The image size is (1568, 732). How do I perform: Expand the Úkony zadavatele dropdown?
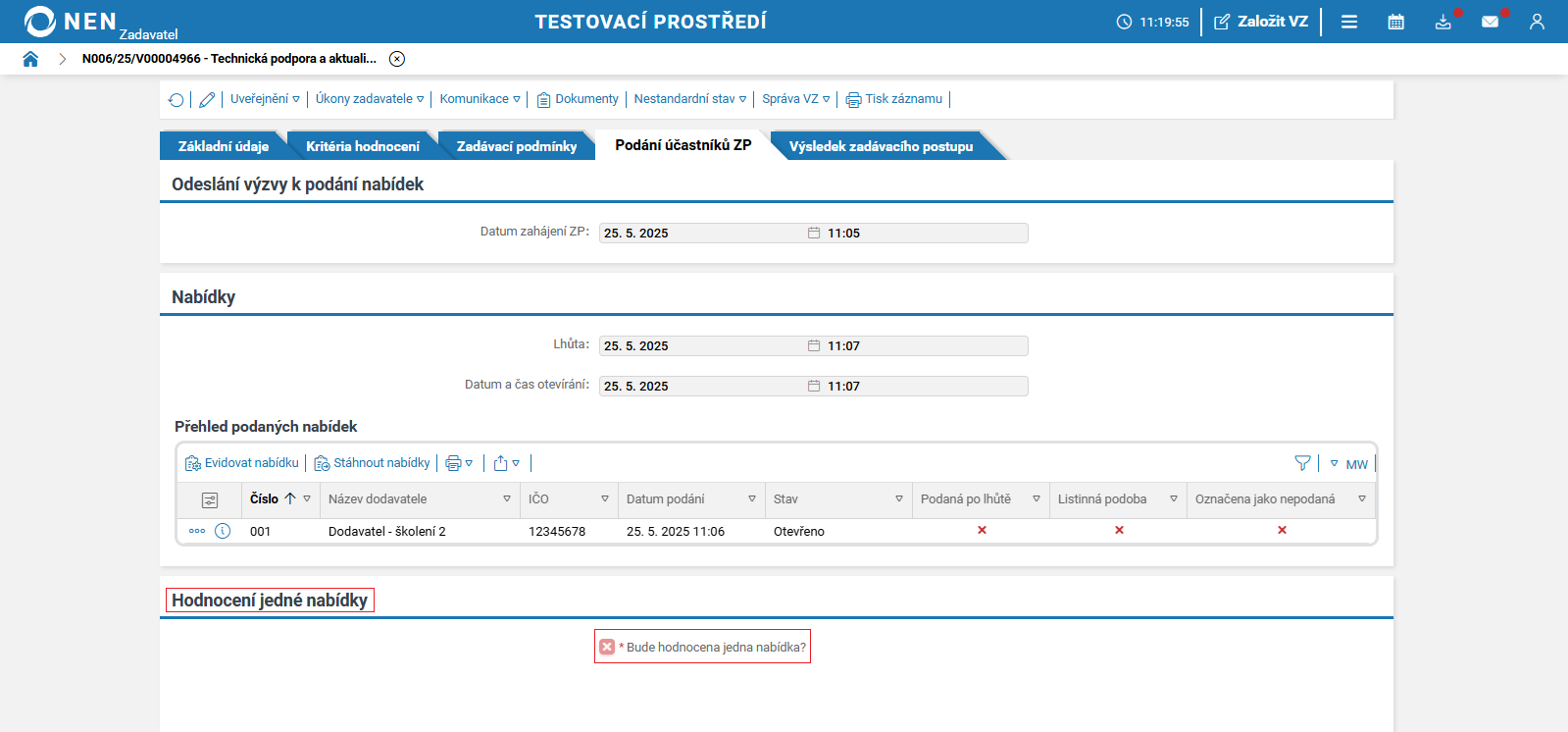click(x=369, y=99)
